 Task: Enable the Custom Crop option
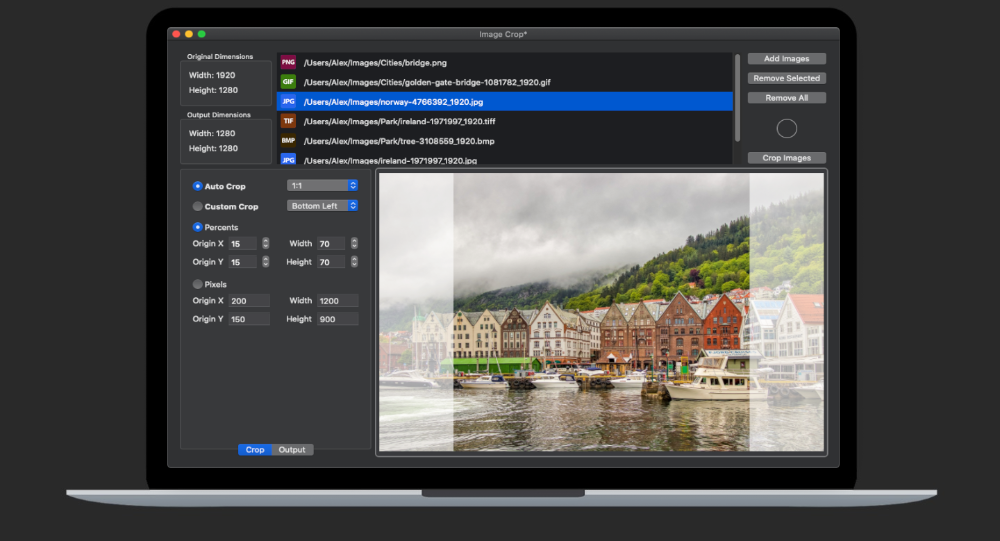[198, 206]
